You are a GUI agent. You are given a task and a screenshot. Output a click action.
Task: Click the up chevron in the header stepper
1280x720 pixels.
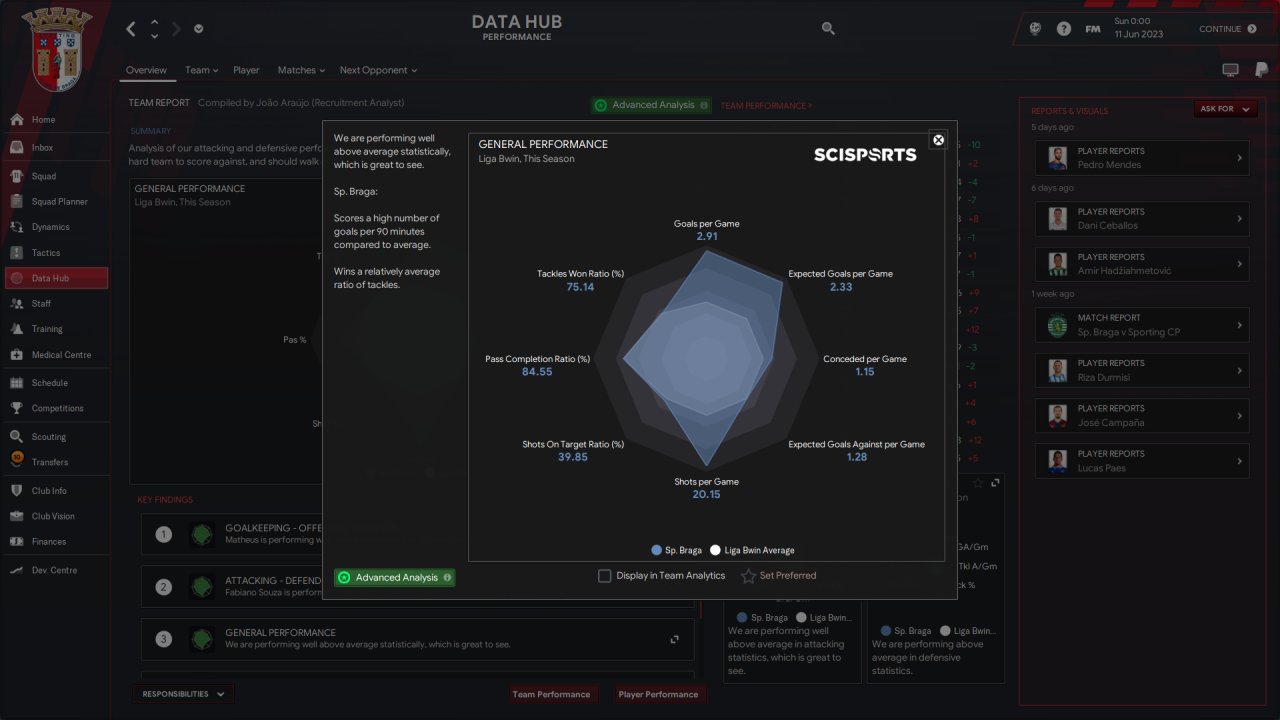[x=154, y=22]
